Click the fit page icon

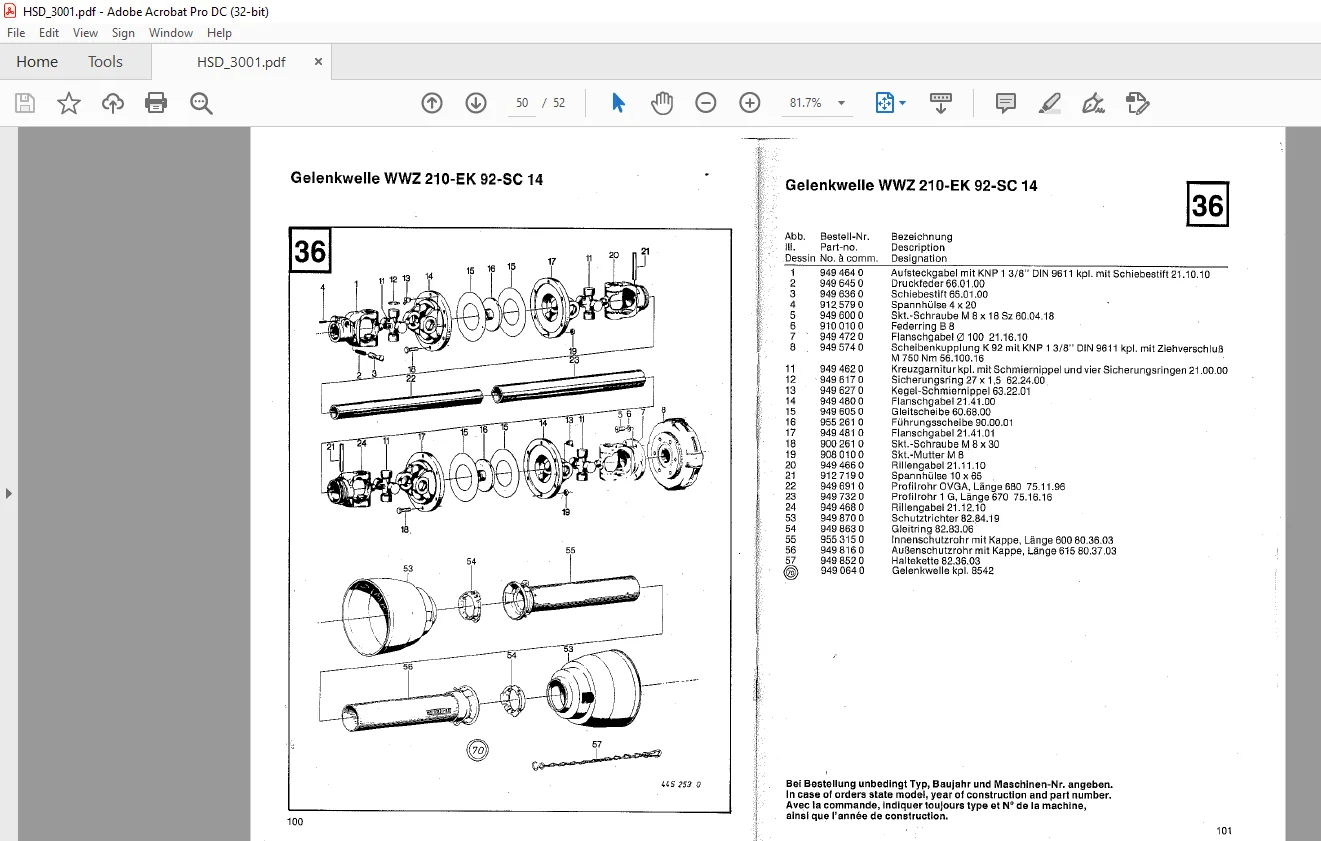884,103
